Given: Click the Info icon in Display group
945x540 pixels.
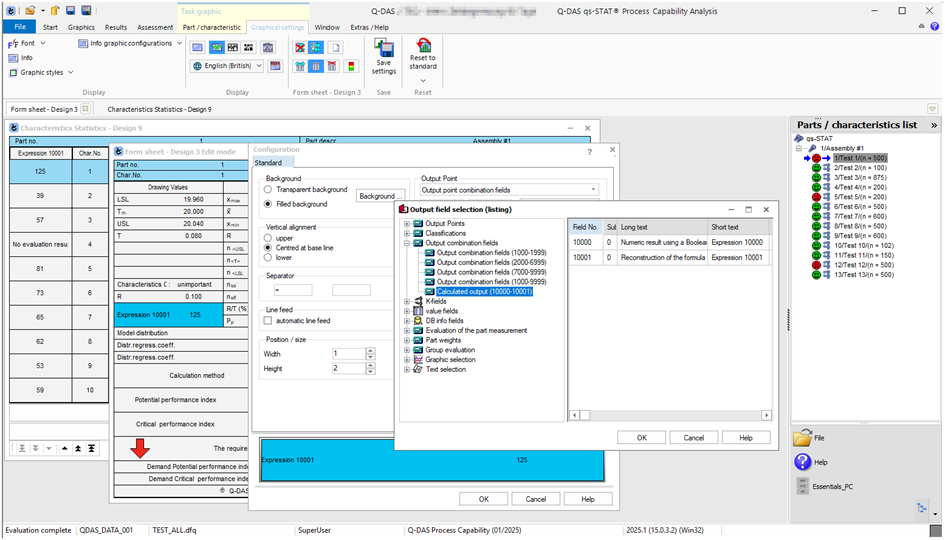Looking at the screenshot, I should tap(13, 58).
